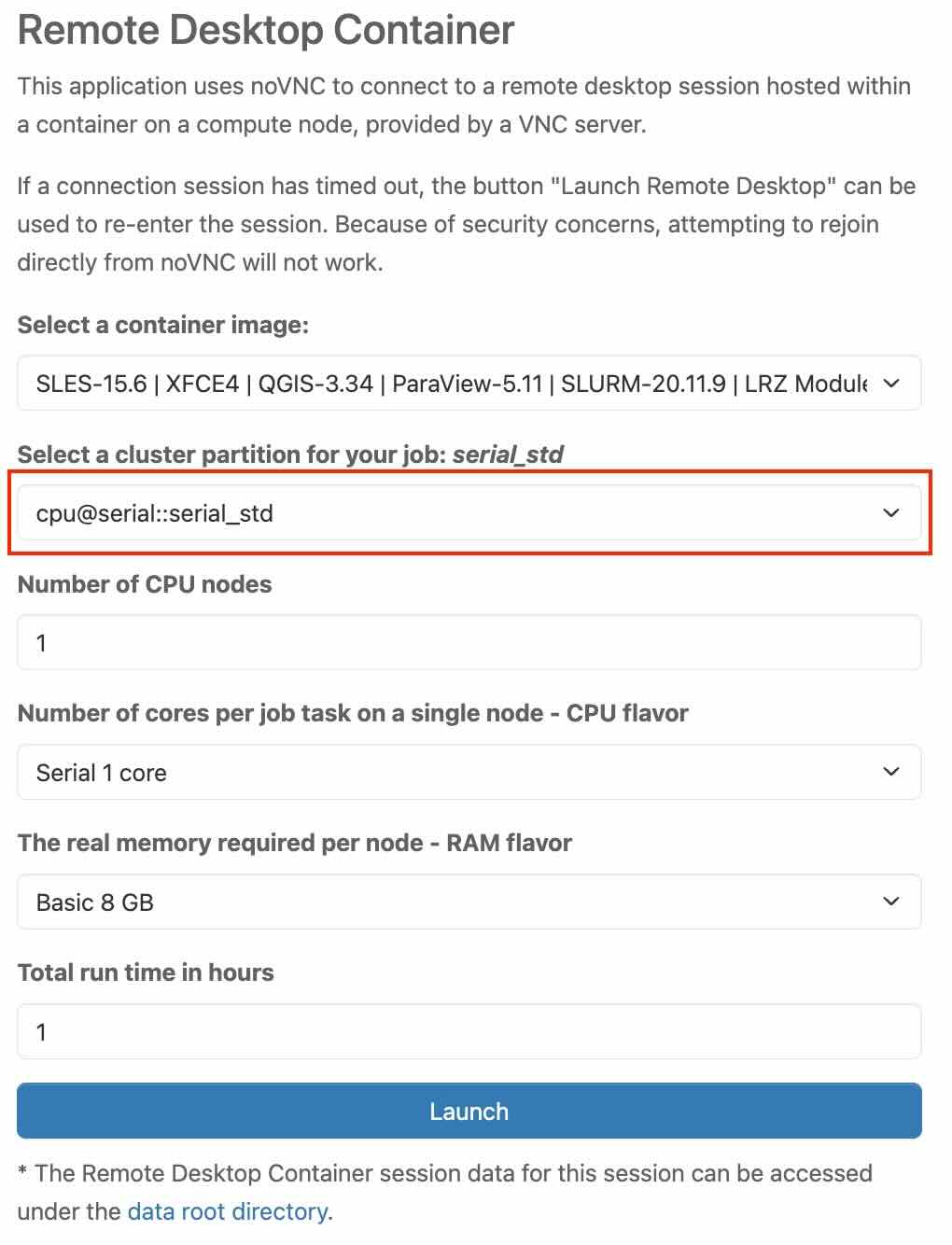Click the Number of CPU nodes label
Image resolution: width=952 pixels, height=1245 pixels.
145,584
